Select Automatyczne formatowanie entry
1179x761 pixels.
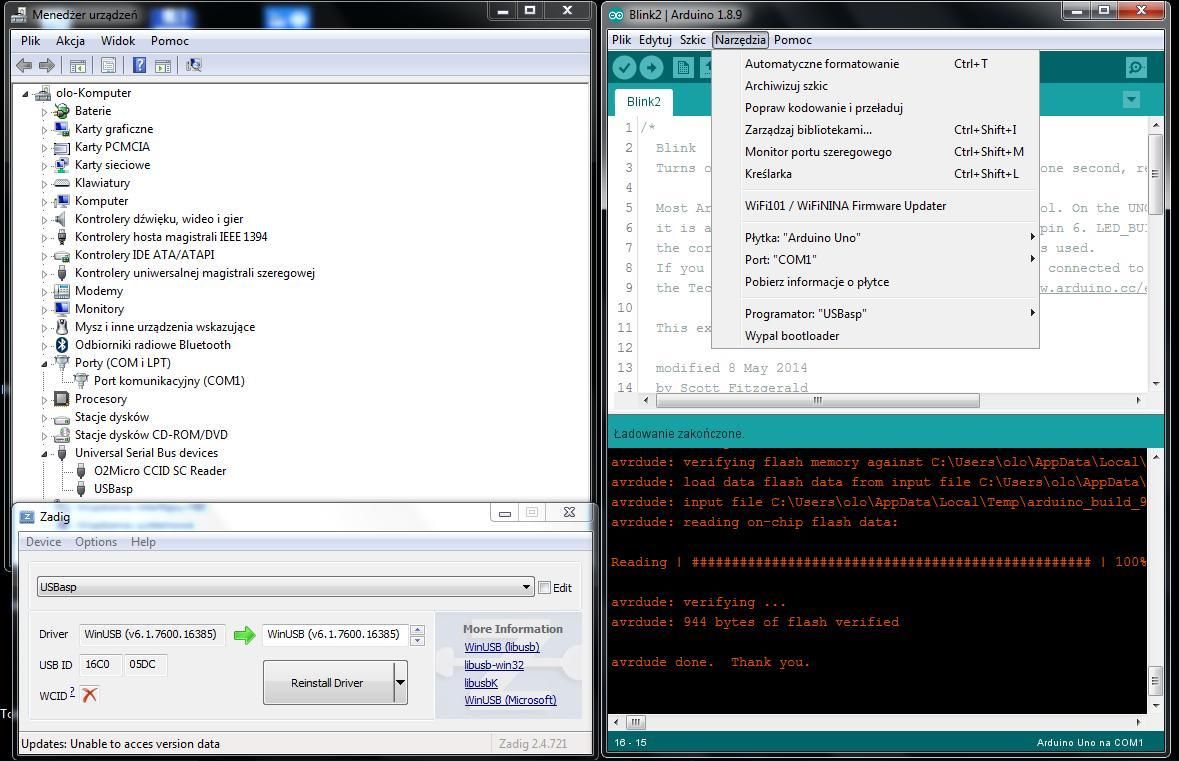(x=875, y=64)
